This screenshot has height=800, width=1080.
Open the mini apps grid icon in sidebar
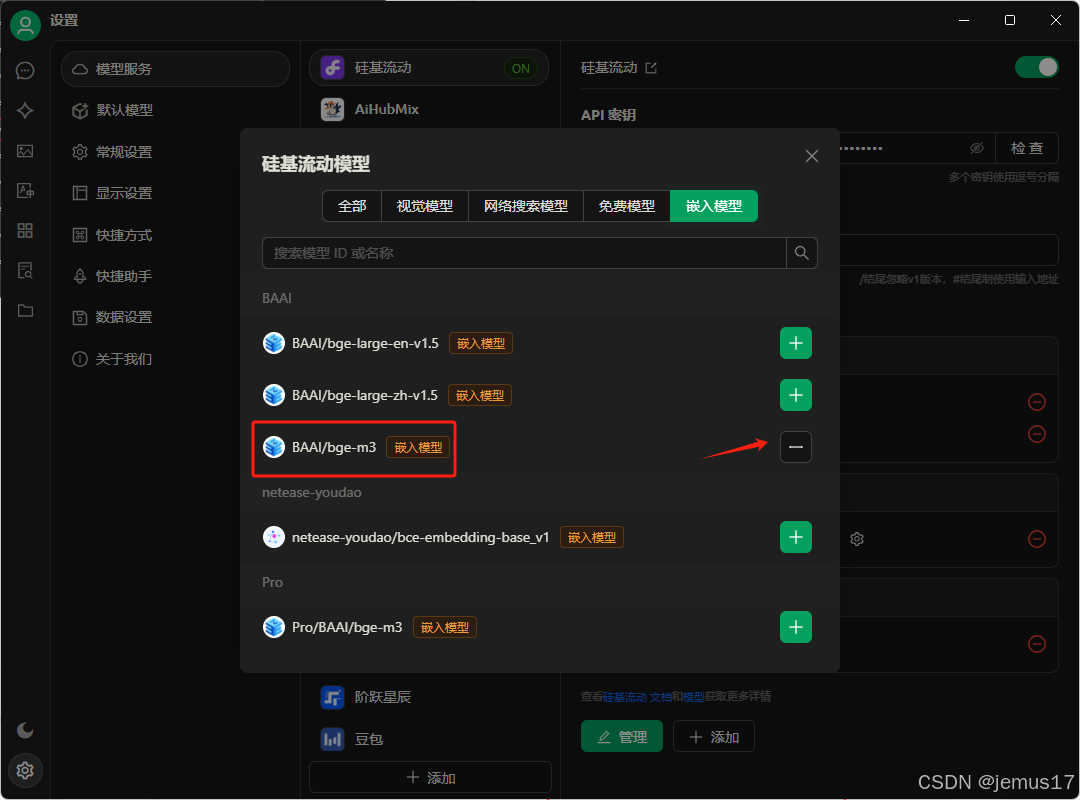(x=25, y=230)
